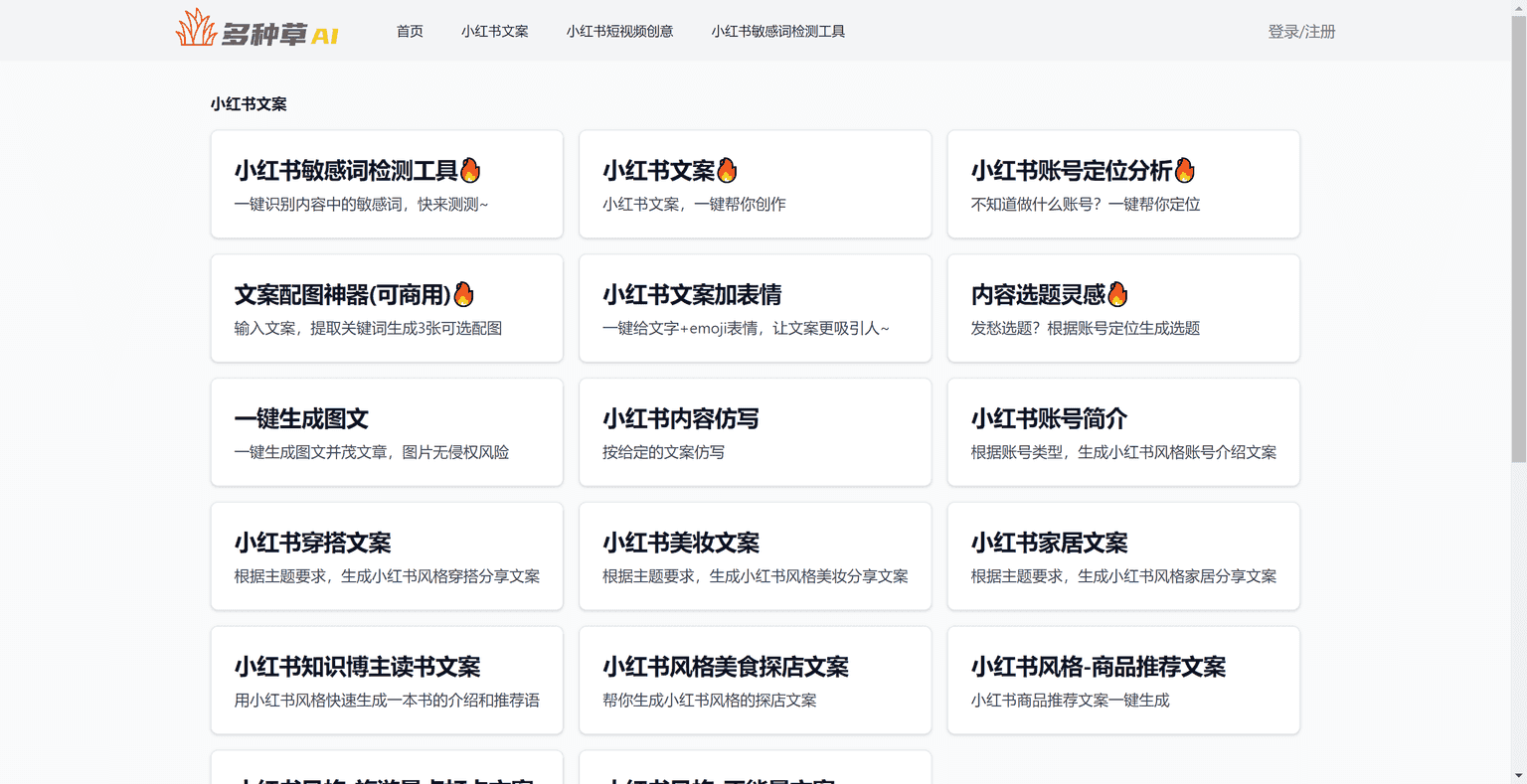
Task: Open 小红书文案 in the top navigation bar
Action: [494, 32]
